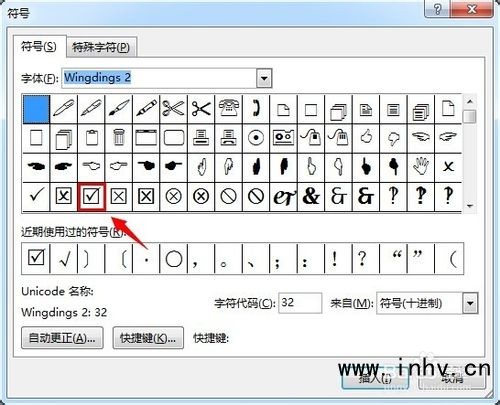Insert recent exclamation mark symbol
Image resolution: width=500 pixels, height=405 pixels.
point(338,258)
